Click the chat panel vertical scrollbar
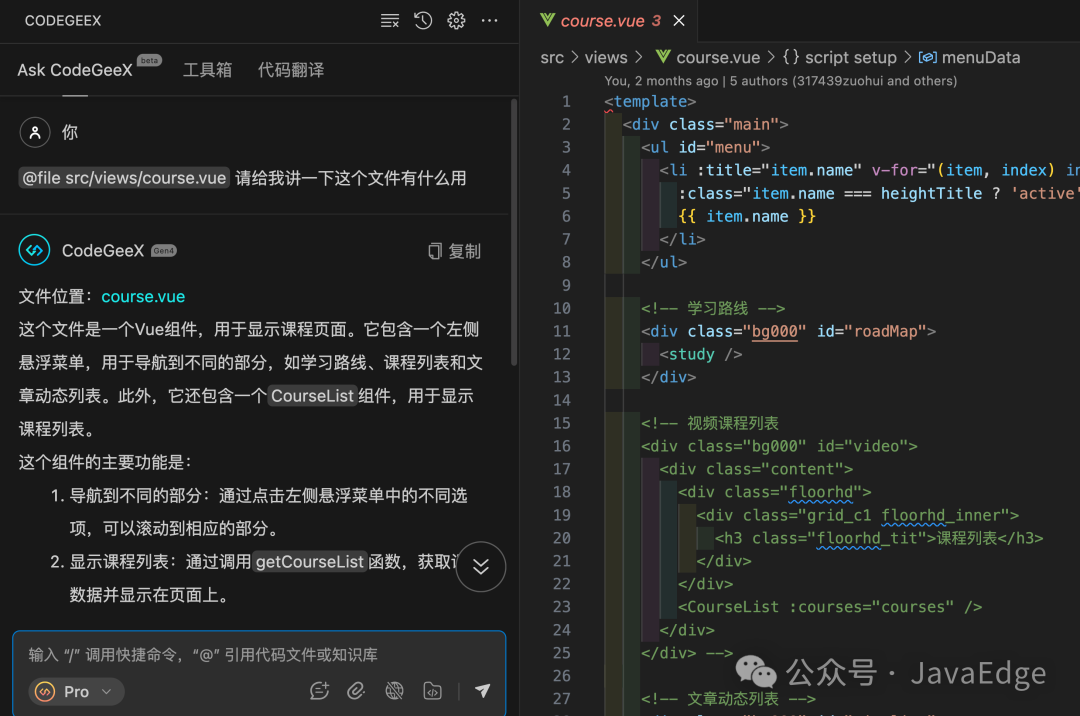The height and width of the screenshot is (716, 1080). tap(514, 233)
